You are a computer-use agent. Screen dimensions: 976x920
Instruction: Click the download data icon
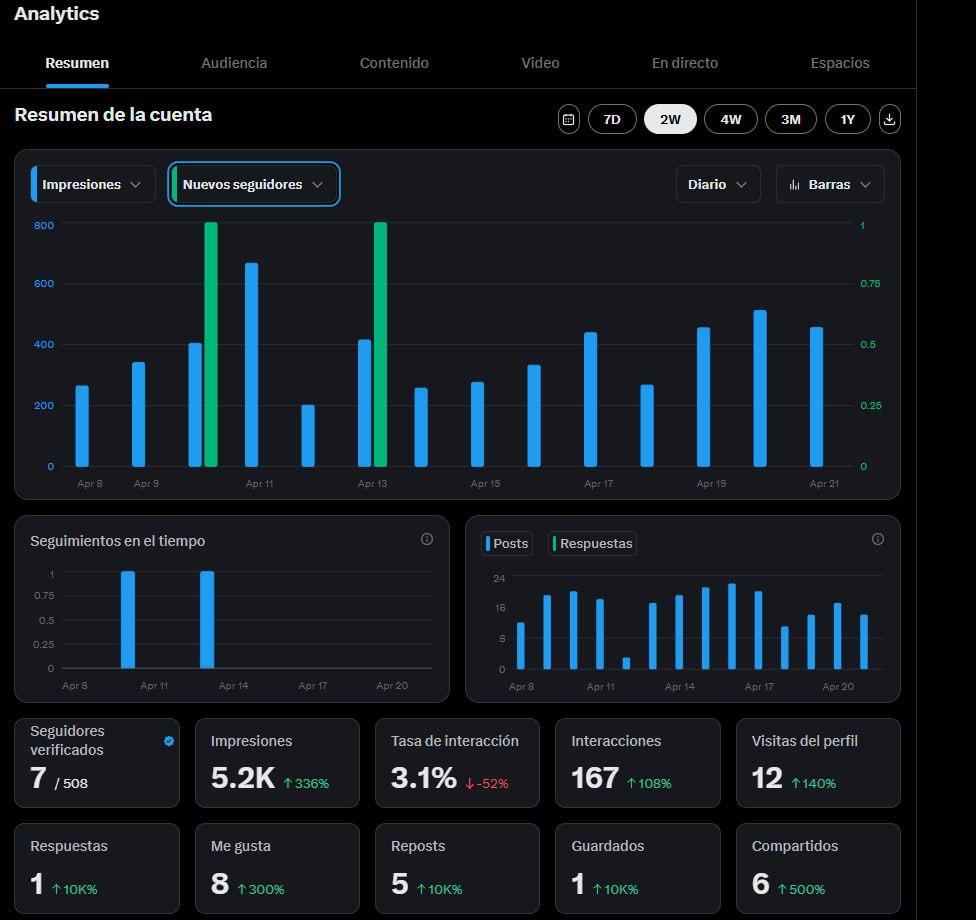[x=889, y=120]
